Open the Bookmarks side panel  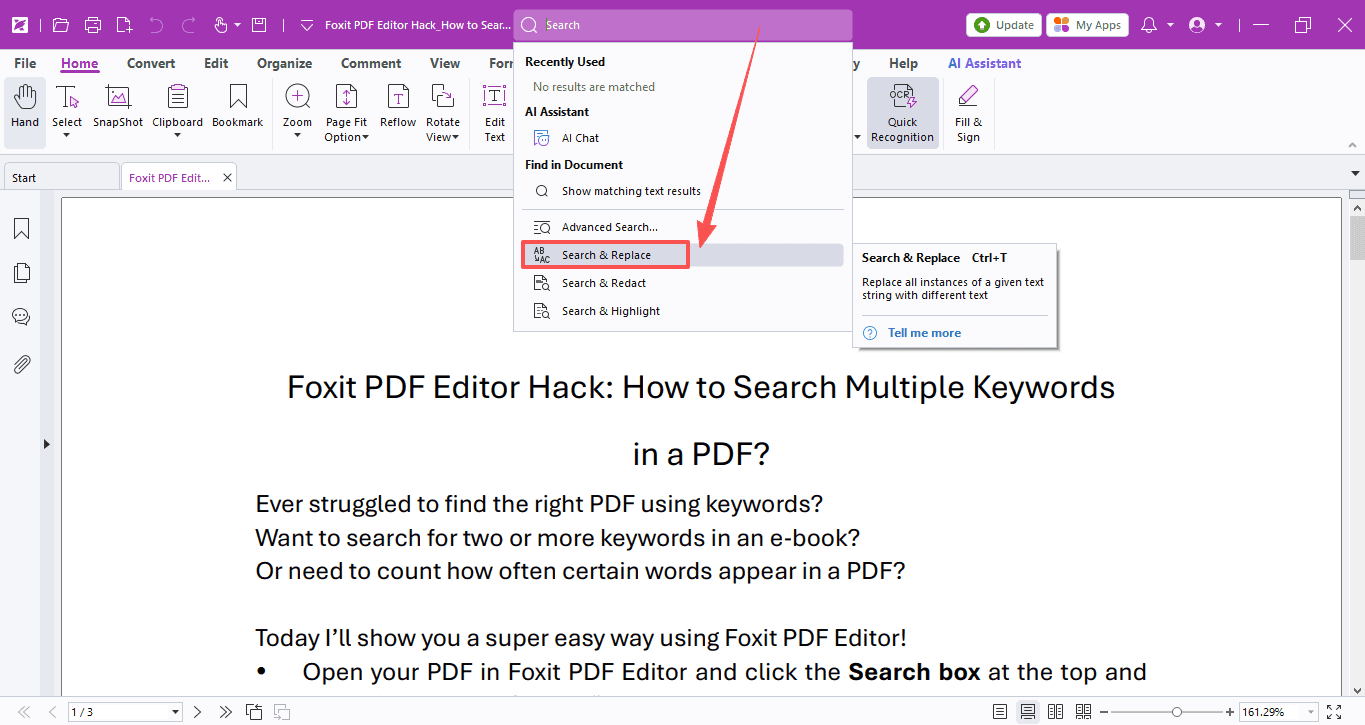pyautogui.click(x=21, y=229)
